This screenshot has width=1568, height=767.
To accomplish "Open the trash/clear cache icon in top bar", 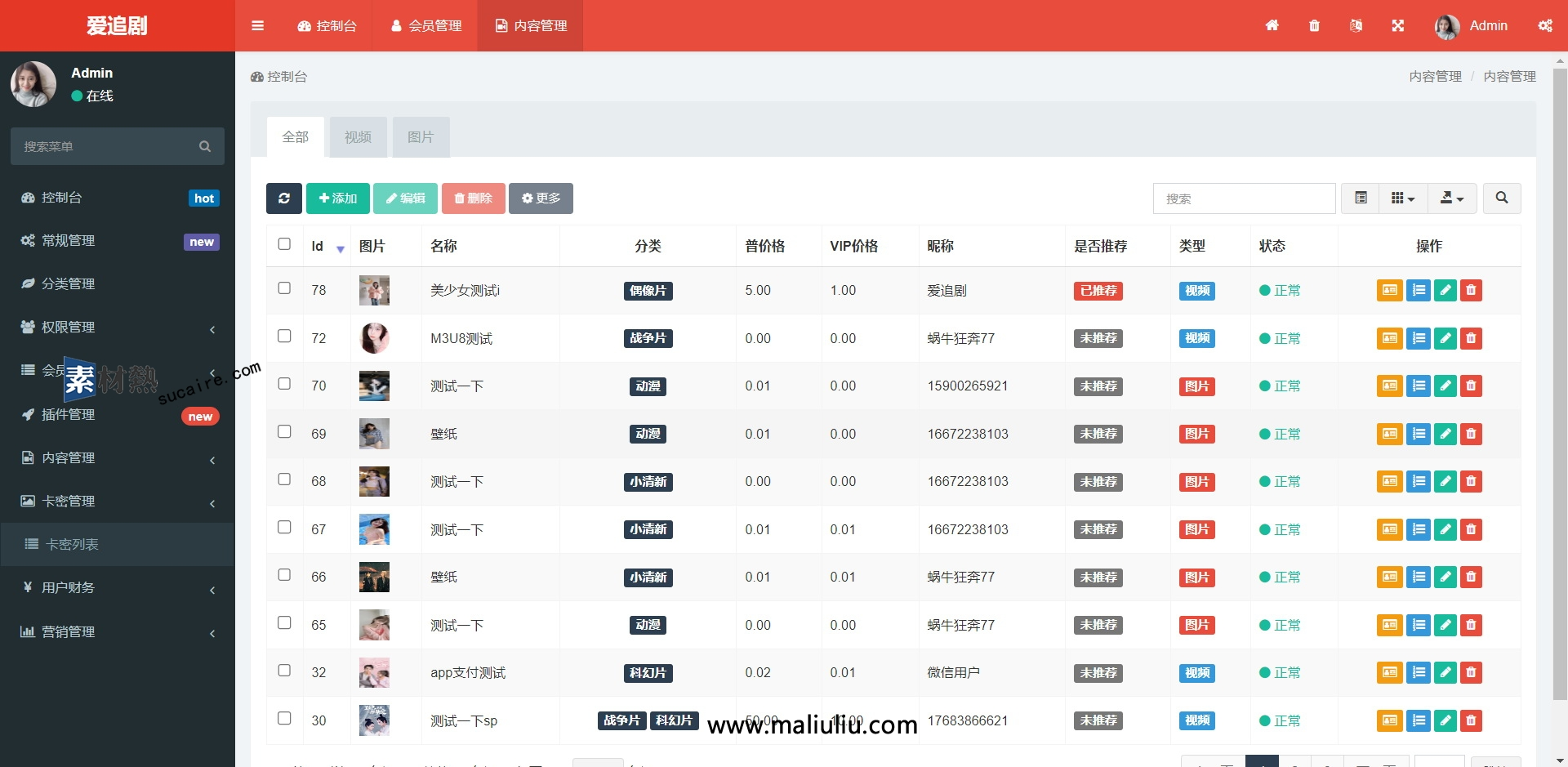I will tap(1314, 25).
